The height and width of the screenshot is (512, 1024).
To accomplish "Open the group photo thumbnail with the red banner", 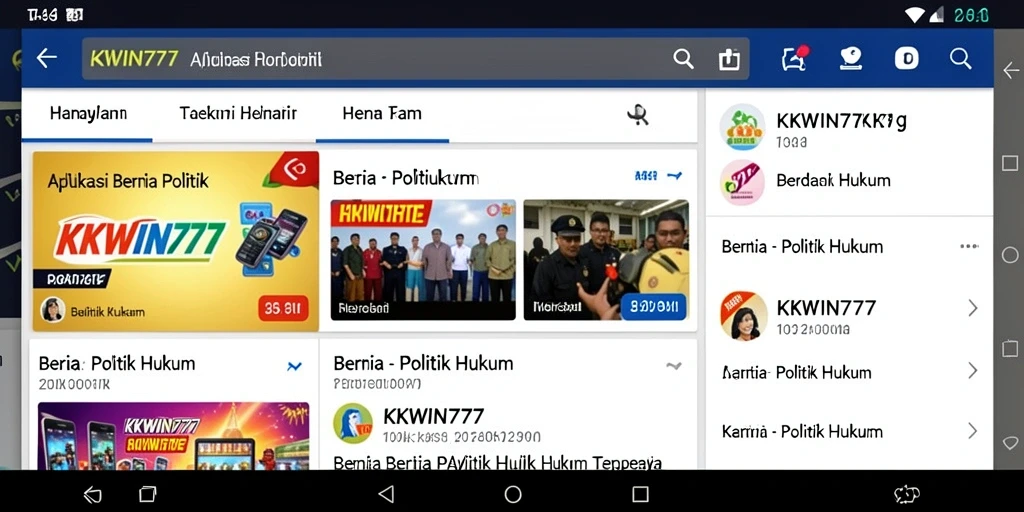I will click(x=423, y=260).
